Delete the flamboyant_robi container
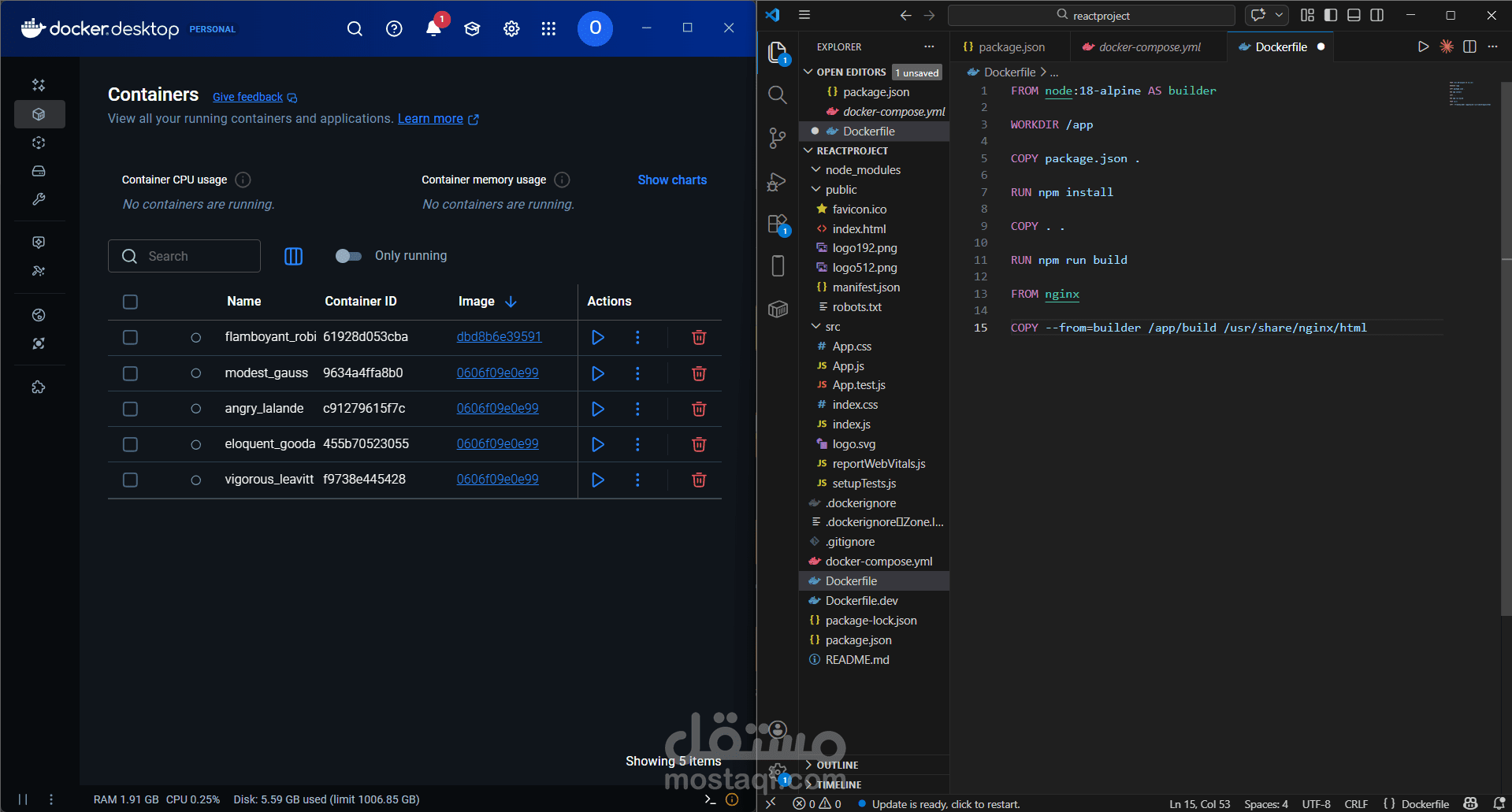Image resolution: width=1512 pixels, height=812 pixels. [699, 337]
